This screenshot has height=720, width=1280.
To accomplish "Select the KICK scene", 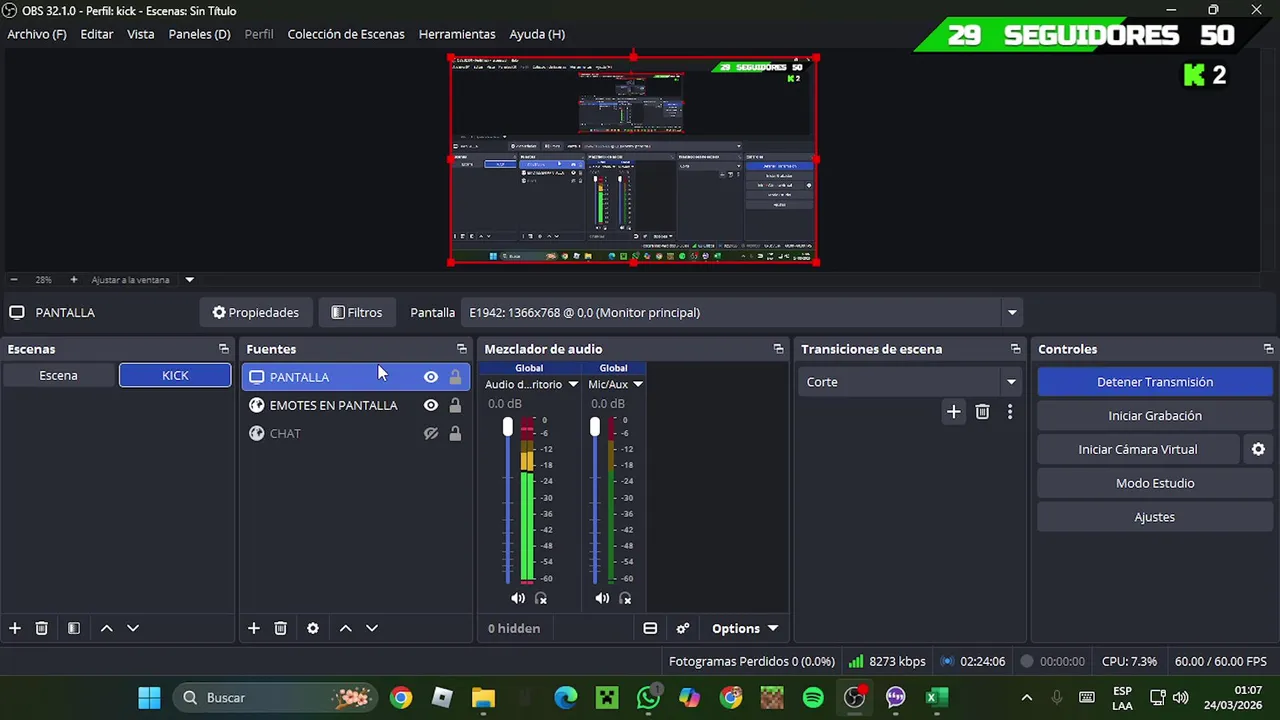I will pyautogui.click(x=175, y=376).
